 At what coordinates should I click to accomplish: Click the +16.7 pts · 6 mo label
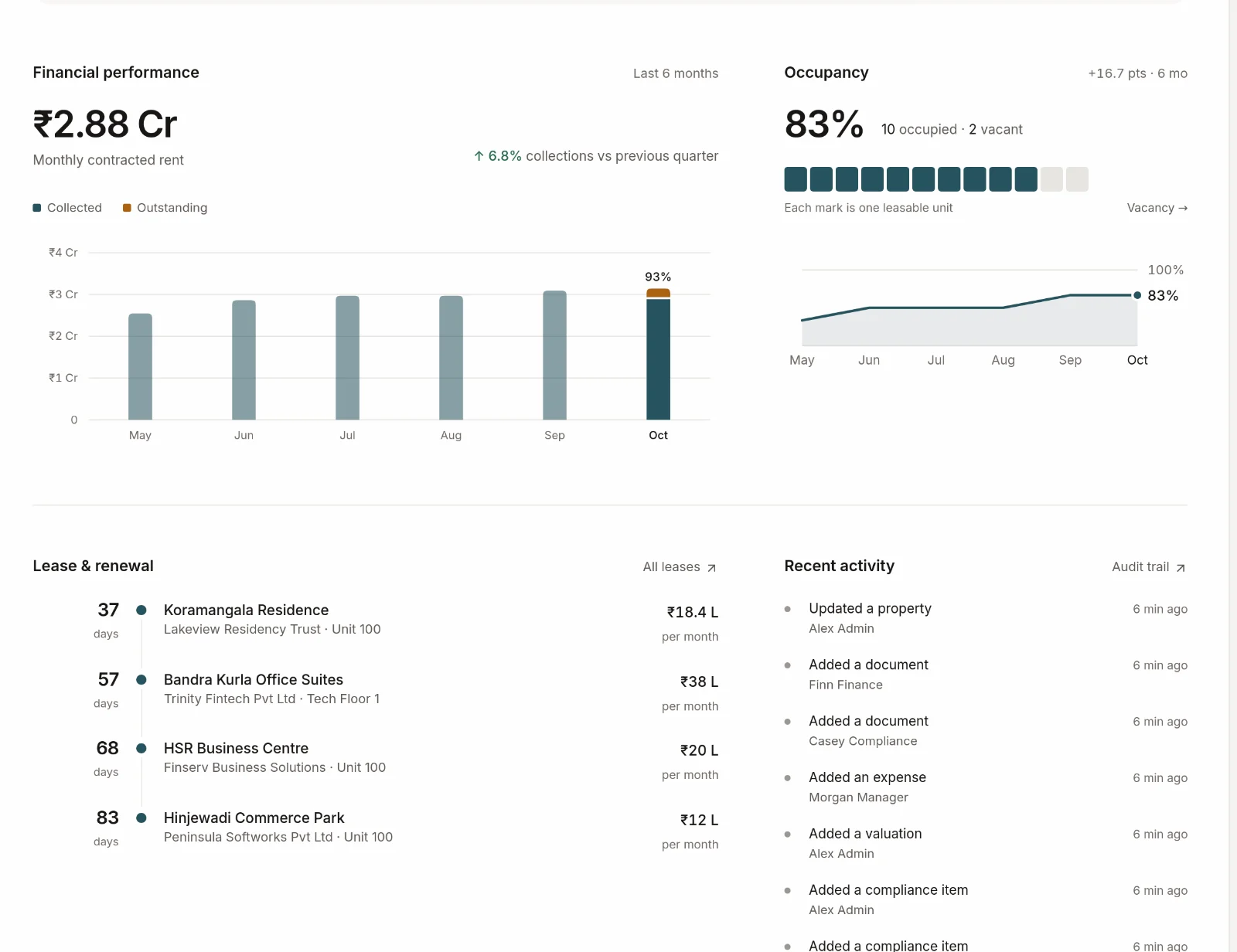click(x=1137, y=73)
